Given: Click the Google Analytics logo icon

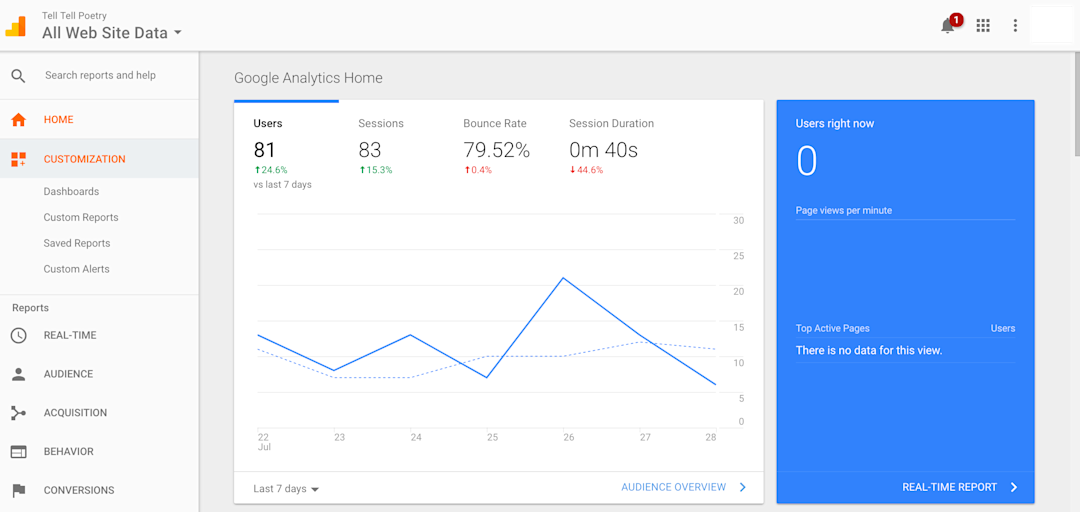Looking at the screenshot, I should click(x=15, y=25).
